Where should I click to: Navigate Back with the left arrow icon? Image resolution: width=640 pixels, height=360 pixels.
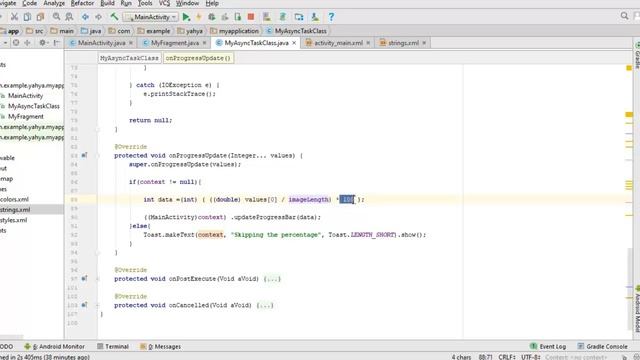[85, 17]
